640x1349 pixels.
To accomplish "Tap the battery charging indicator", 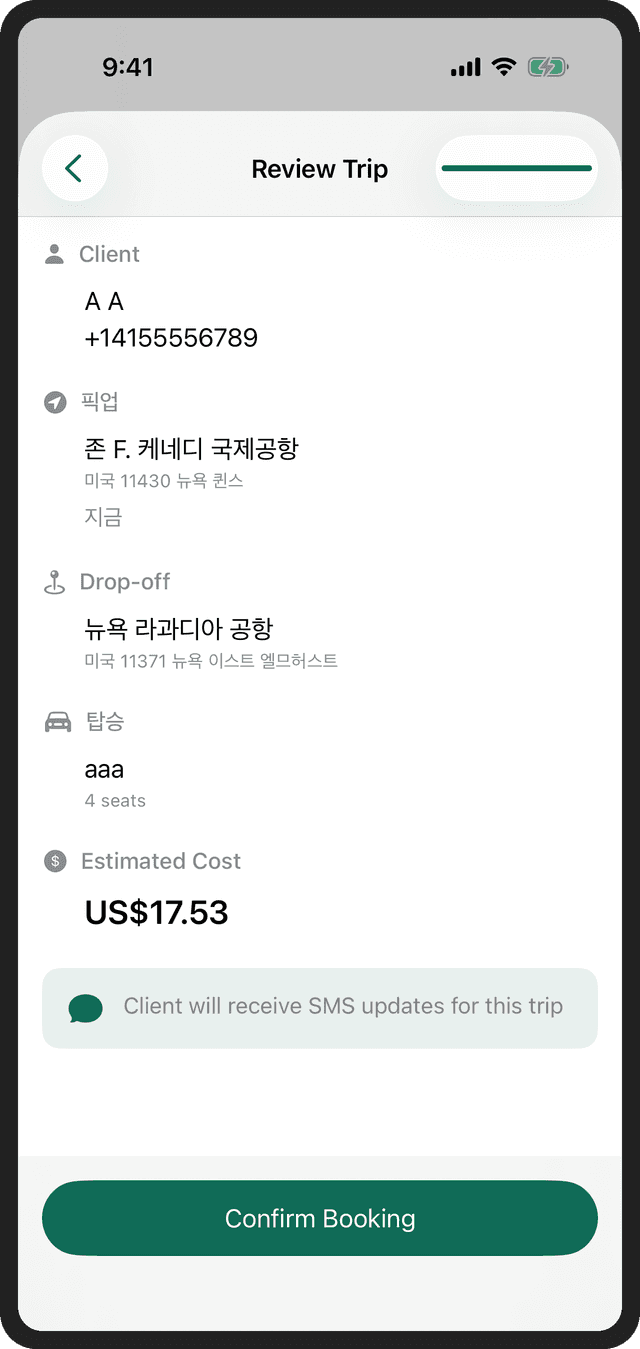I will click(546, 66).
